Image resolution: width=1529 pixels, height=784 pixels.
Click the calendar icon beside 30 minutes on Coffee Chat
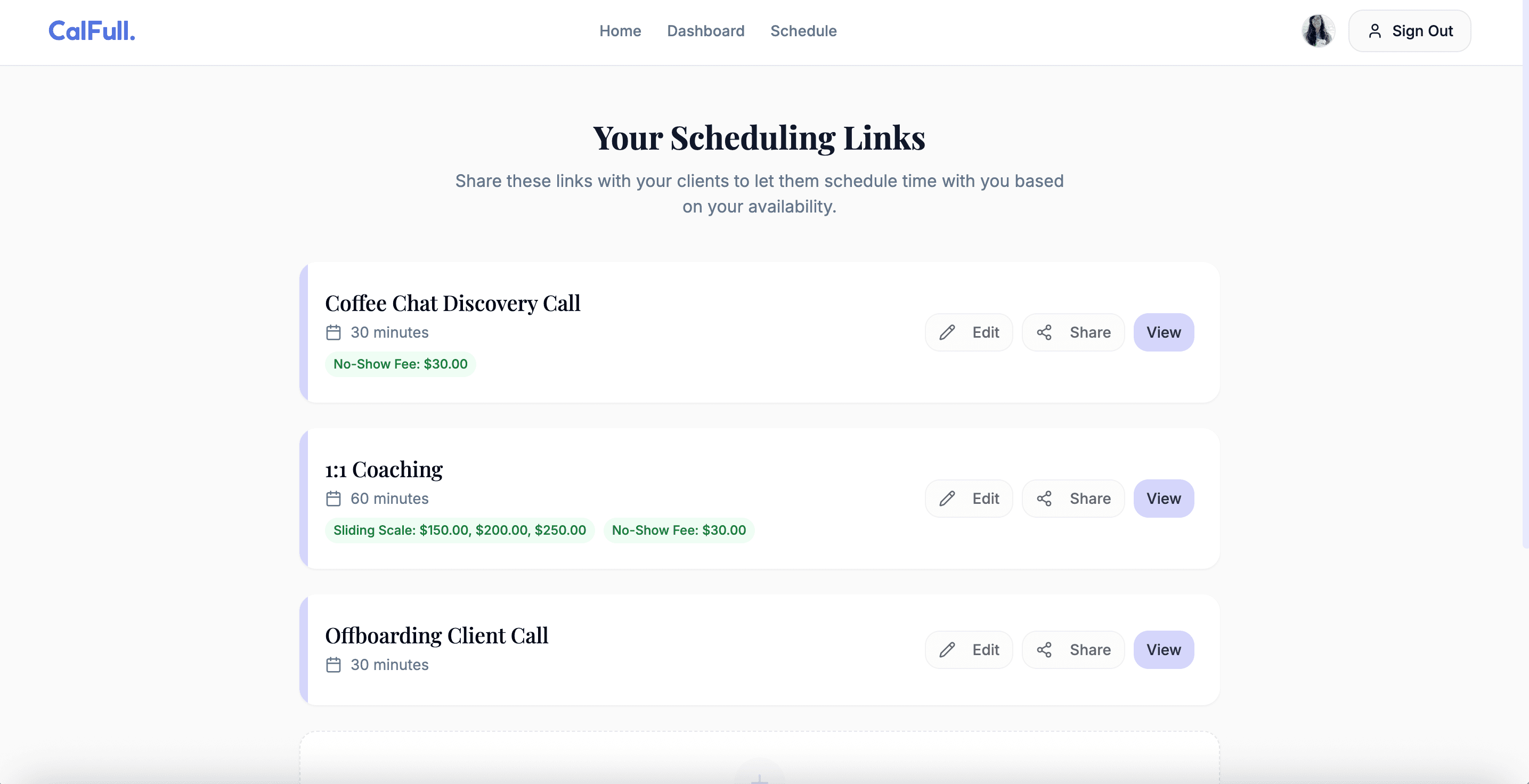(333, 333)
